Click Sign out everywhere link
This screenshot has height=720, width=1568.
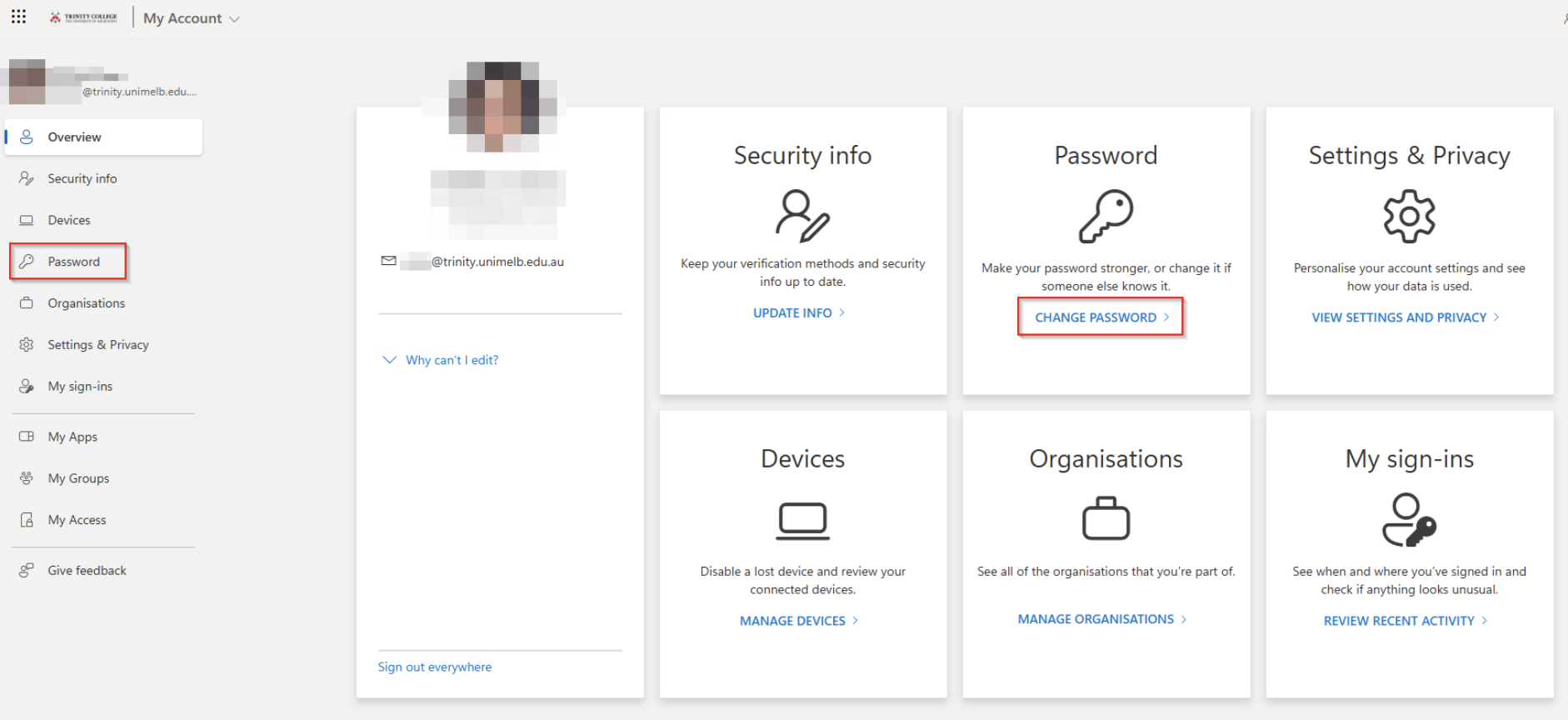[x=434, y=667]
